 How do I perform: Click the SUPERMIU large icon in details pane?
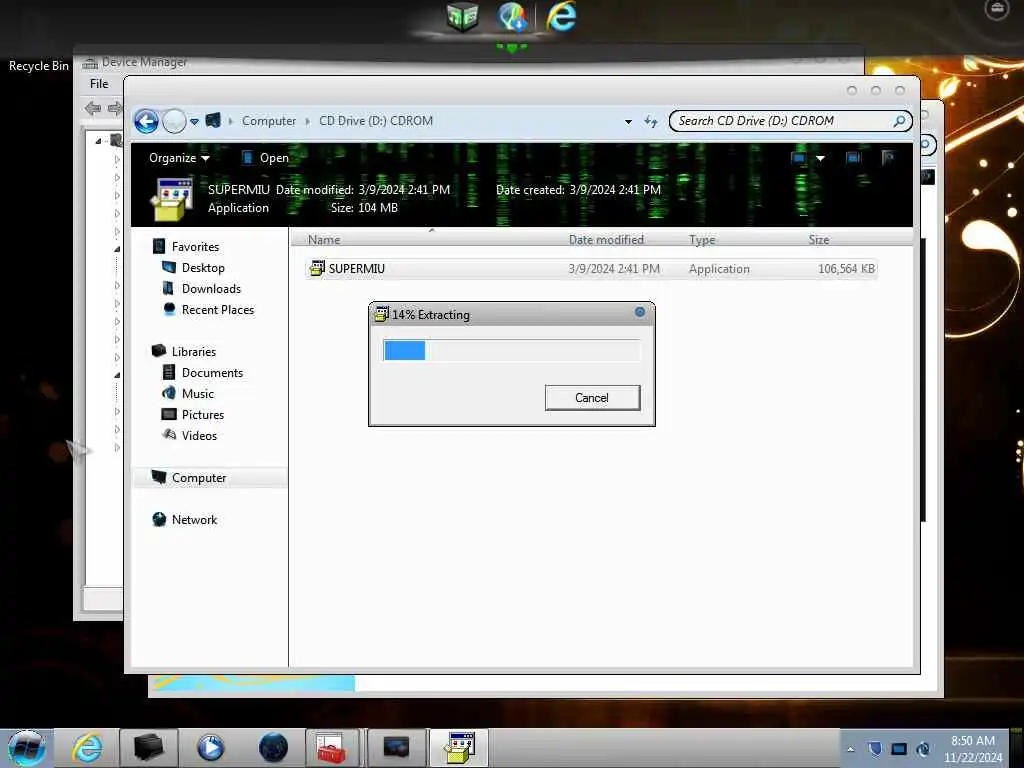click(x=172, y=199)
